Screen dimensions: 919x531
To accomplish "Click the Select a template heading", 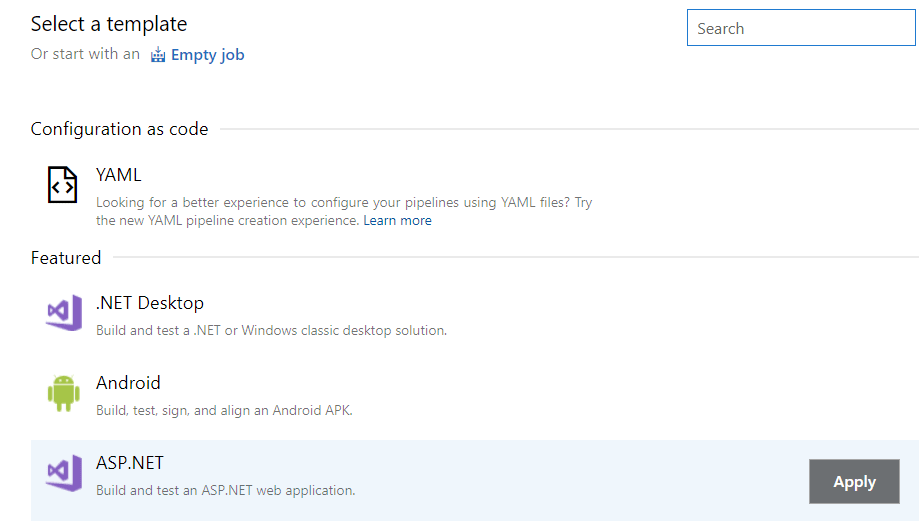I will [109, 24].
